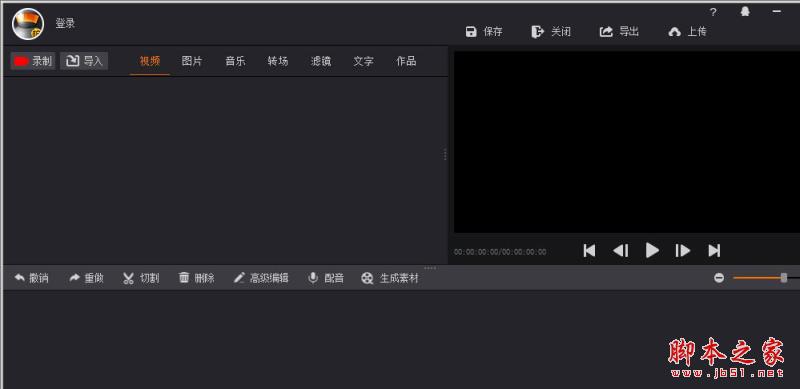This screenshot has height=389, width=800.
Task: Click the timecode display 00:00:00:00
Action: (500, 252)
